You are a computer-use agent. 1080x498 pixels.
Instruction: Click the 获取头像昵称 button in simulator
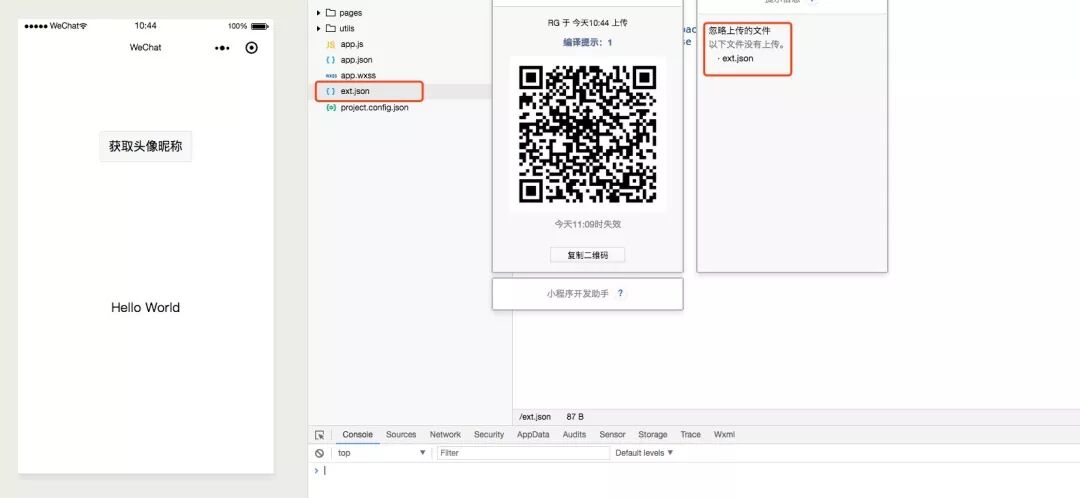pyautogui.click(x=145, y=147)
